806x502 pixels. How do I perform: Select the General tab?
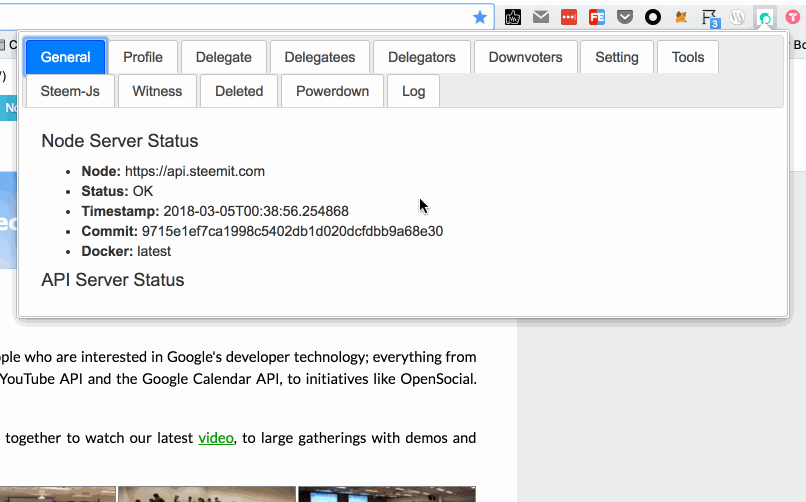pyautogui.click(x=65, y=57)
